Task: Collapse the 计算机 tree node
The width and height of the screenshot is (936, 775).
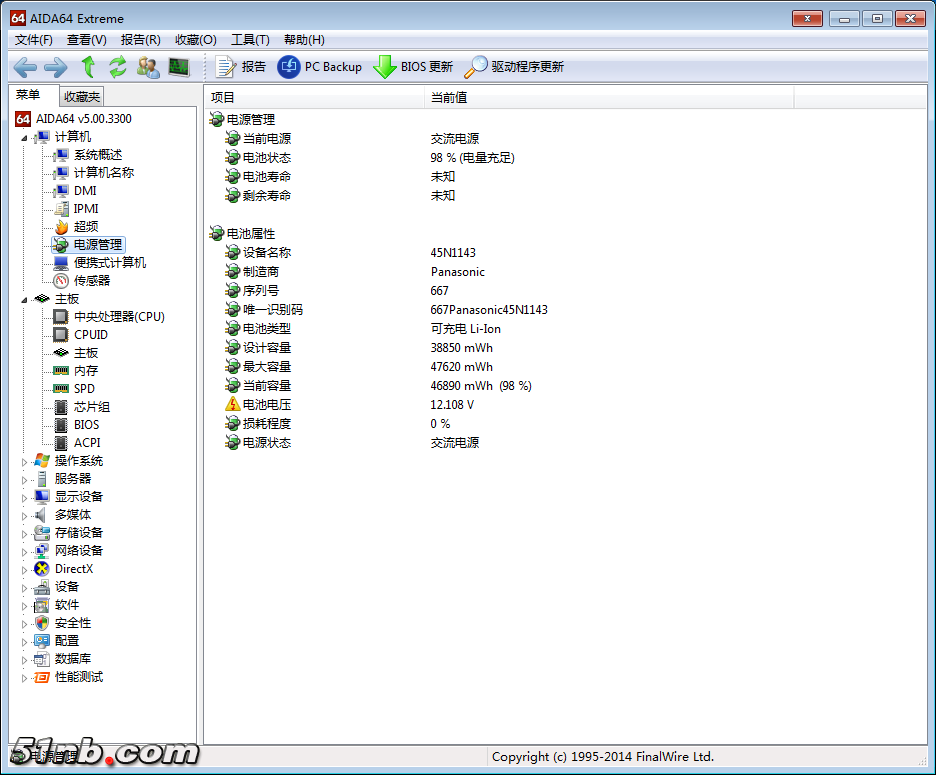Action: [25, 137]
